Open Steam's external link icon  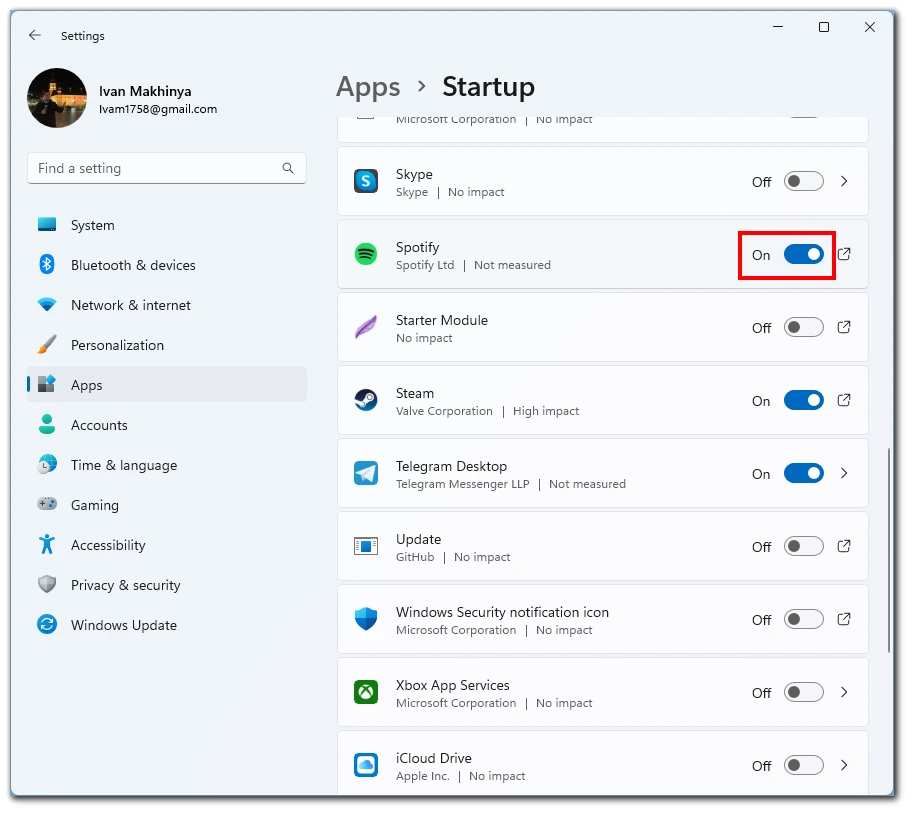[x=844, y=400]
